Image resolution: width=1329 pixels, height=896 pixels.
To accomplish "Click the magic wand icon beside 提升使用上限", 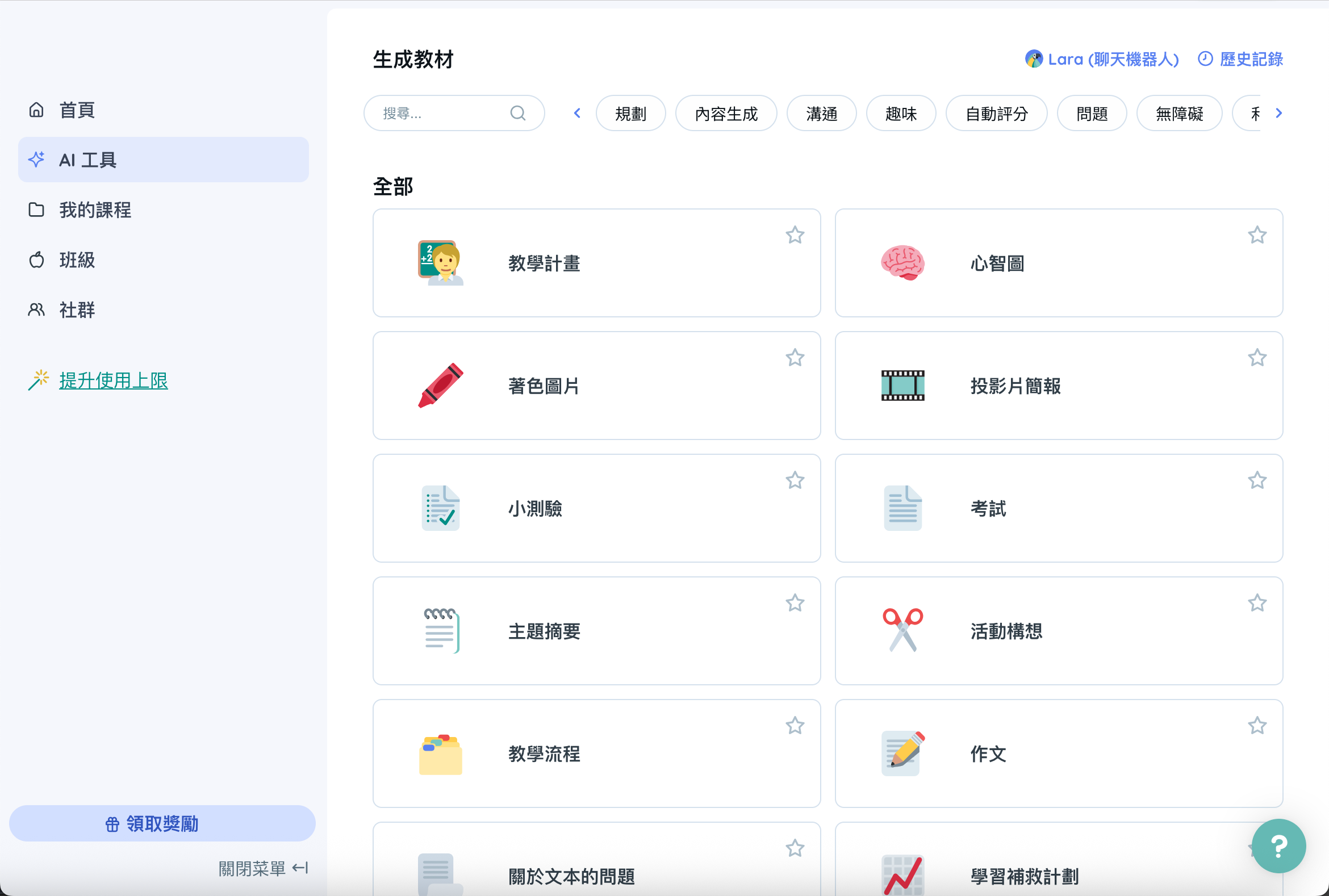I will click(38, 380).
